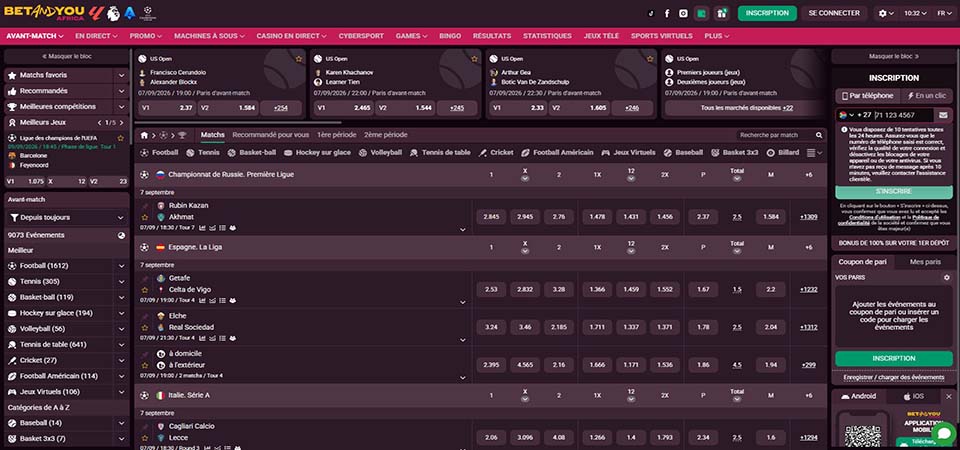Open CYBERSPORT menu item
Viewport: 960px width, 450px height.
click(x=361, y=36)
